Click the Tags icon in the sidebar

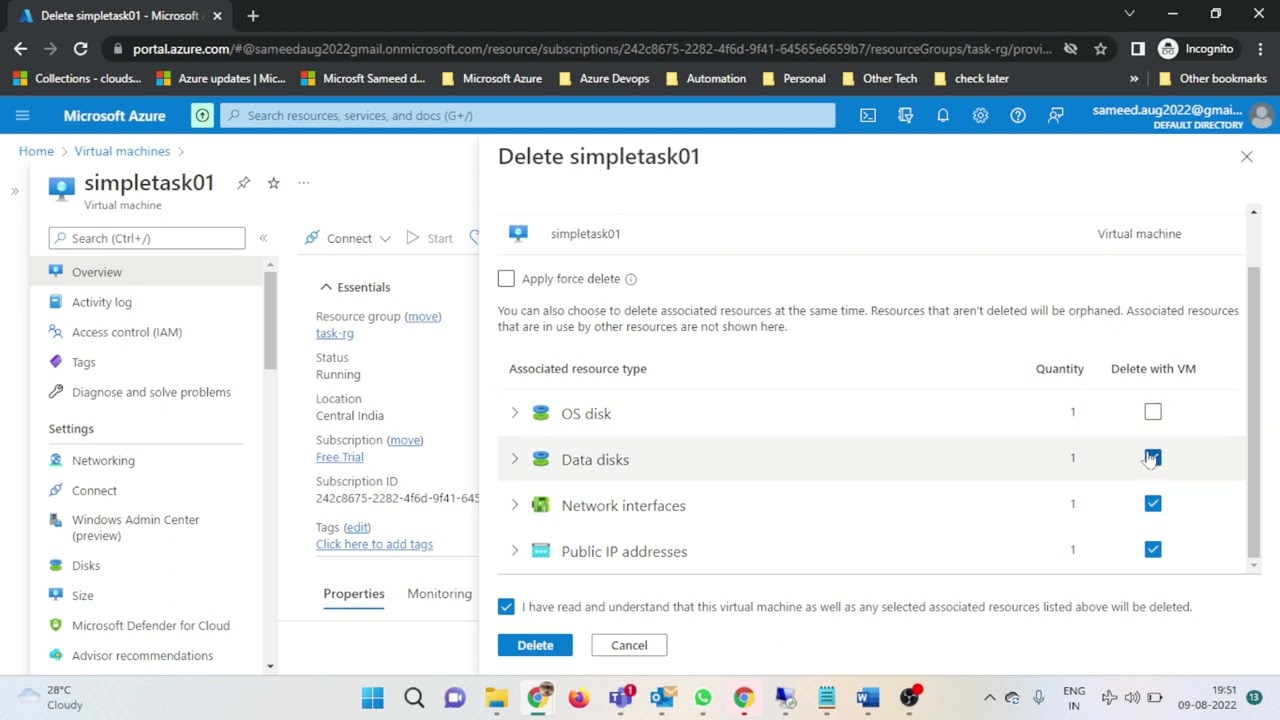56,362
